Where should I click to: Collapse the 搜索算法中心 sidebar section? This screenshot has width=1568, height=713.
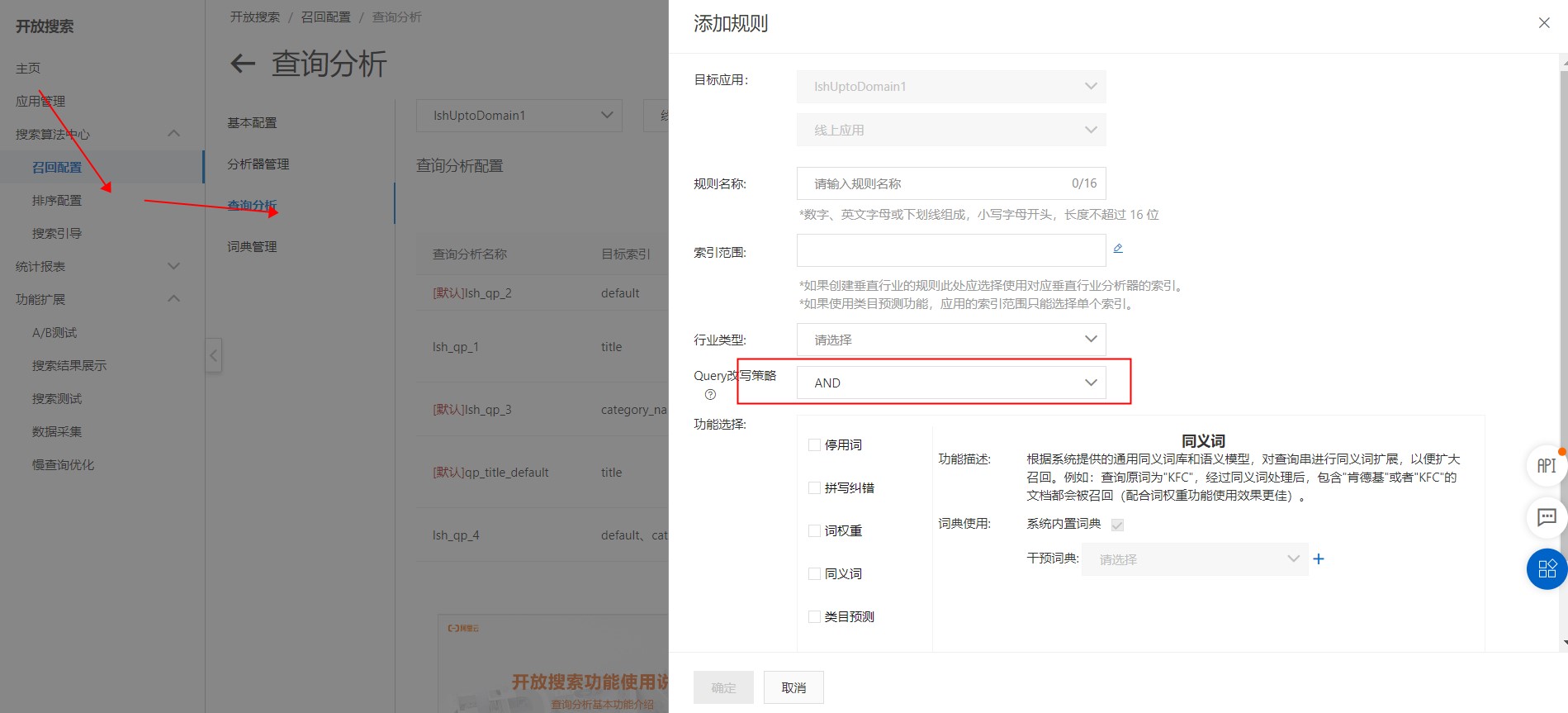click(x=173, y=134)
